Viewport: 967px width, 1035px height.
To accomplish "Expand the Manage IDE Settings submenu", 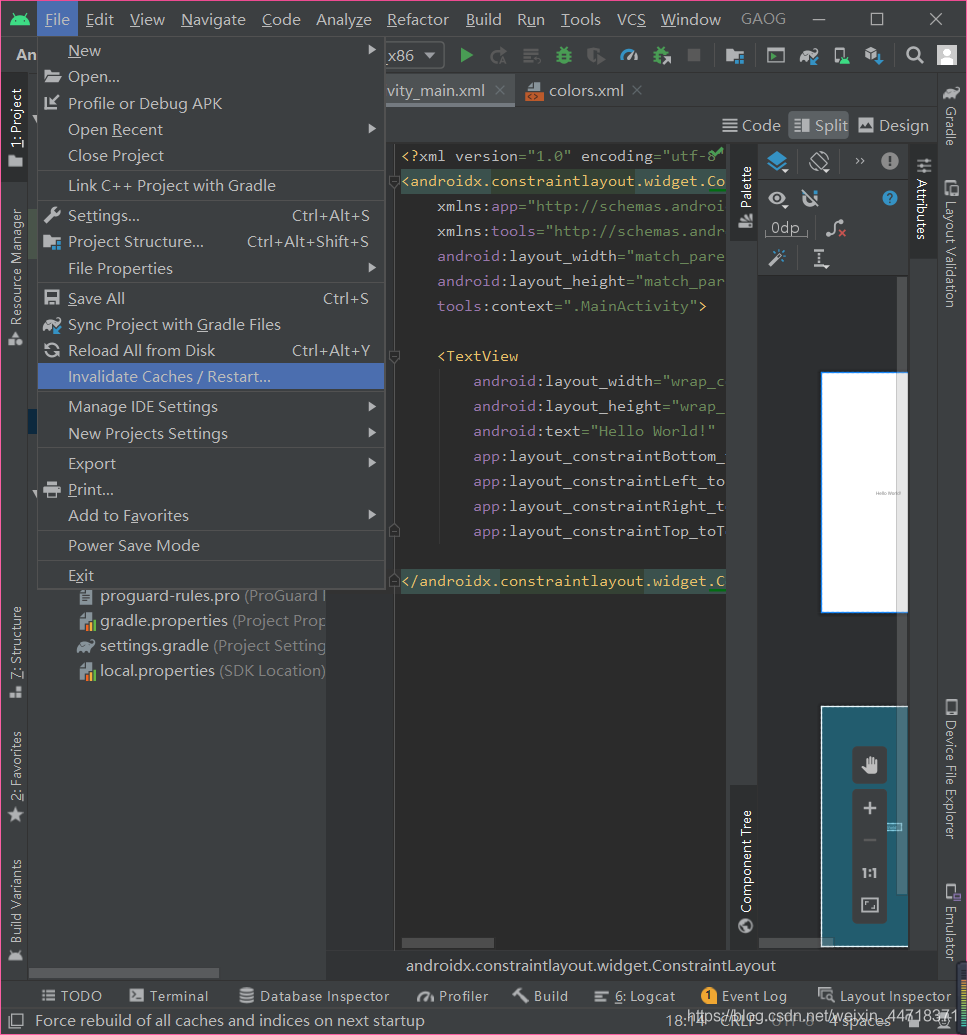I will point(143,406).
